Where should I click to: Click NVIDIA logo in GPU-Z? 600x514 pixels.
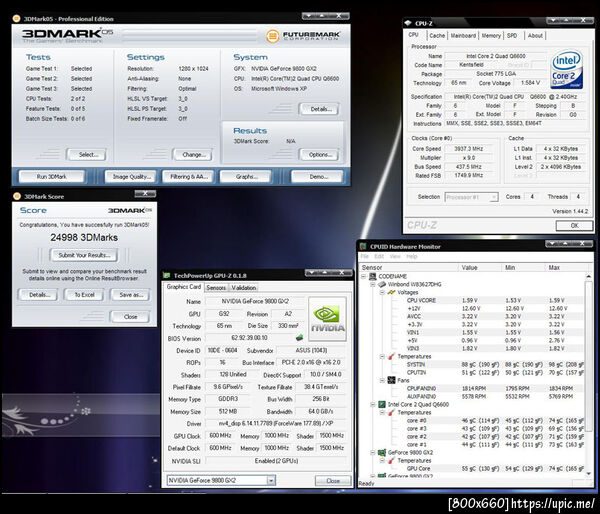328,319
